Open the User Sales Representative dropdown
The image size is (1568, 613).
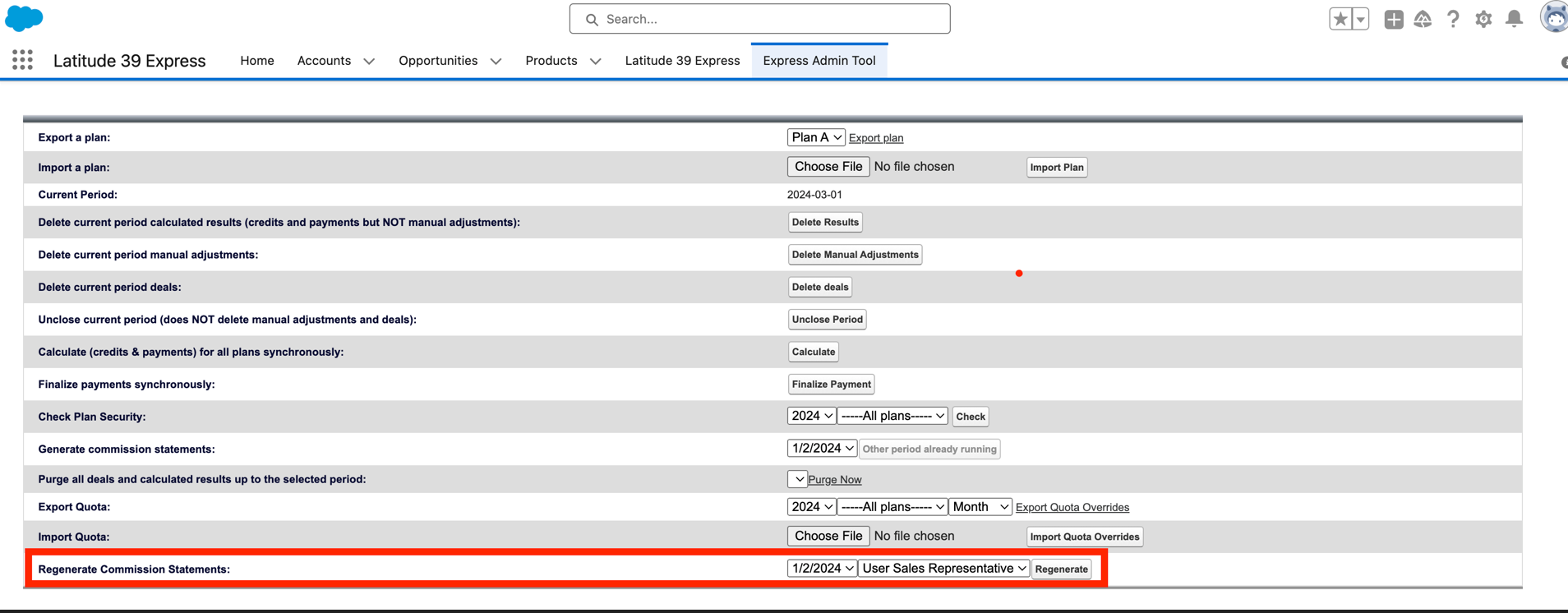(x=943, y=569)
